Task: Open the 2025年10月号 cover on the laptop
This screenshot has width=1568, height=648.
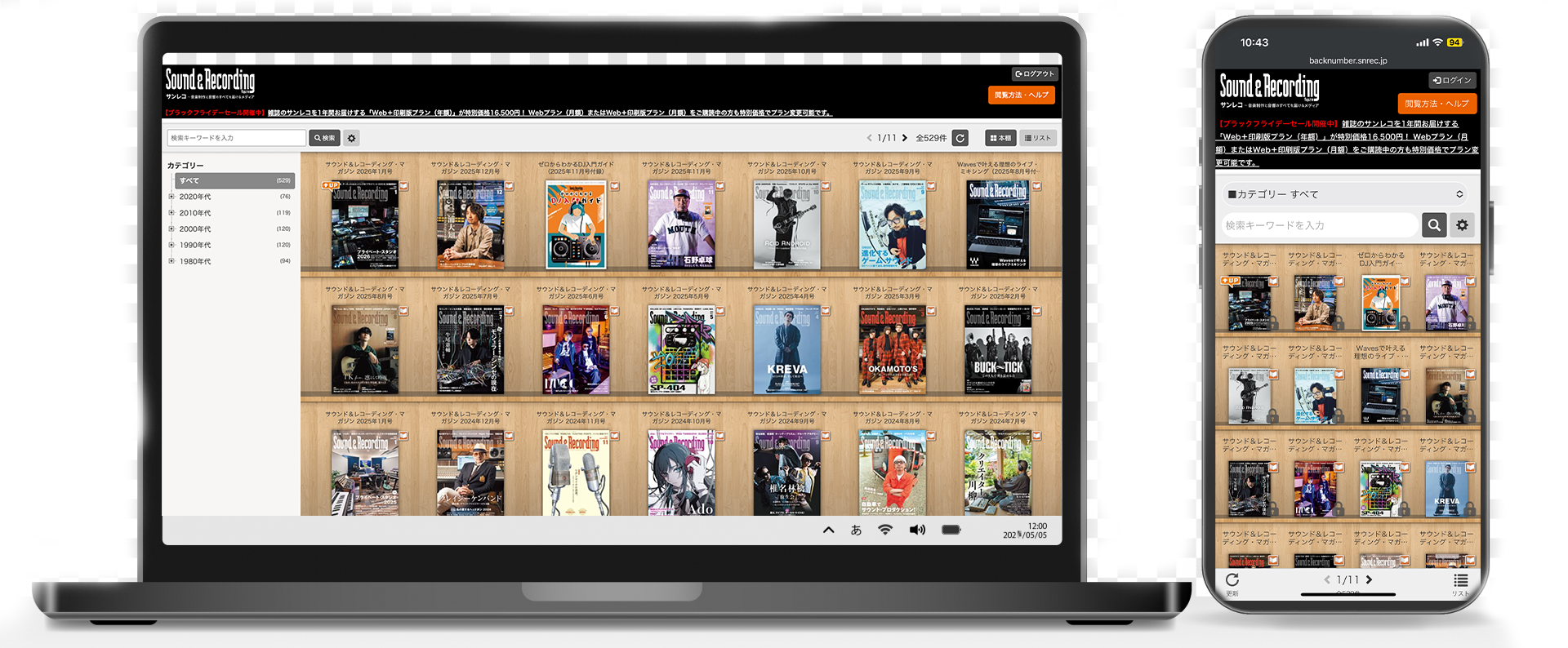Action: click(x=786, y=225)
